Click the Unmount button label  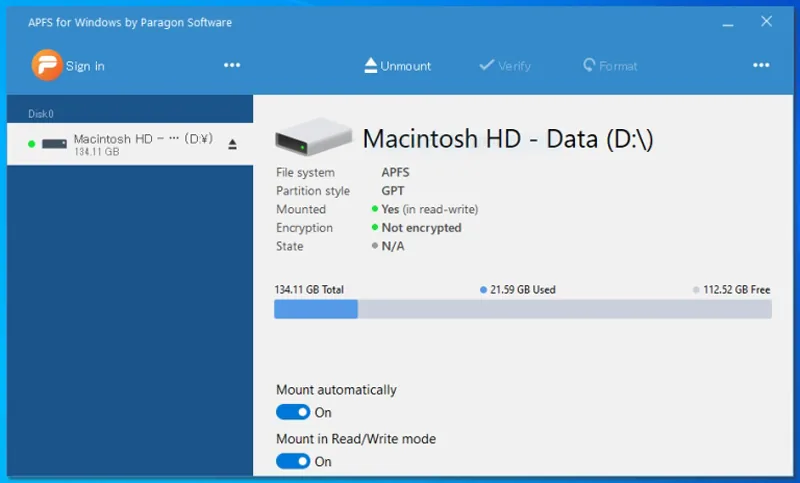coord(406,66)
